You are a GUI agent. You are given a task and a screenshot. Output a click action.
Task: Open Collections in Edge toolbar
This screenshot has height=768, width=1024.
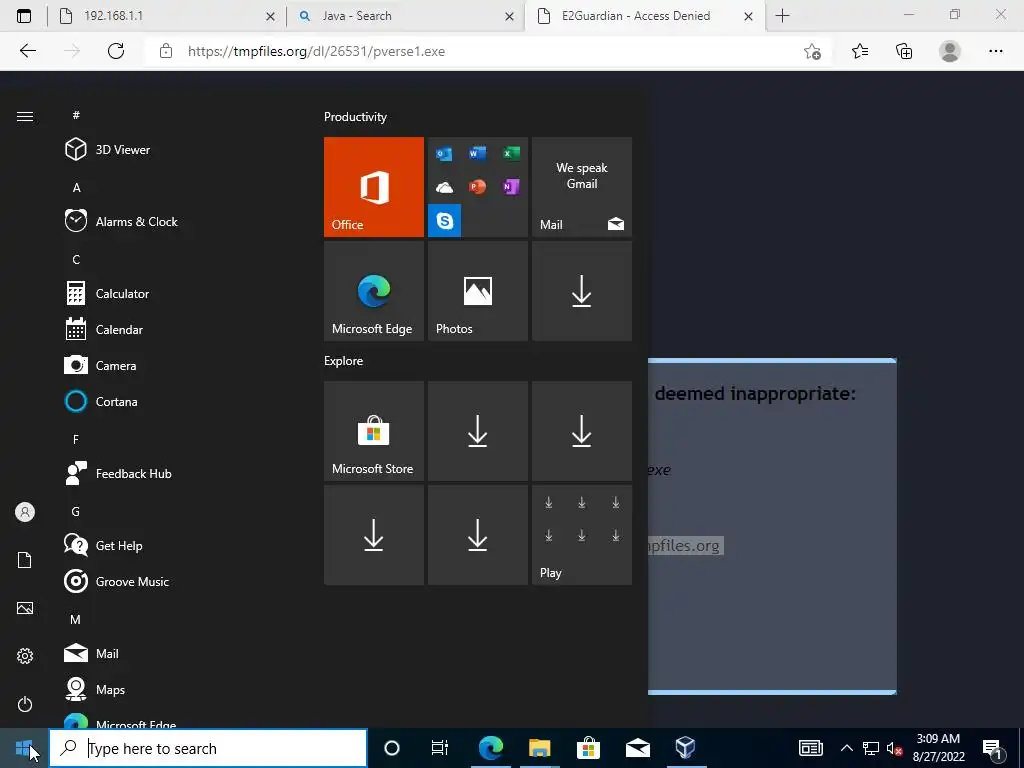point(904,51)
